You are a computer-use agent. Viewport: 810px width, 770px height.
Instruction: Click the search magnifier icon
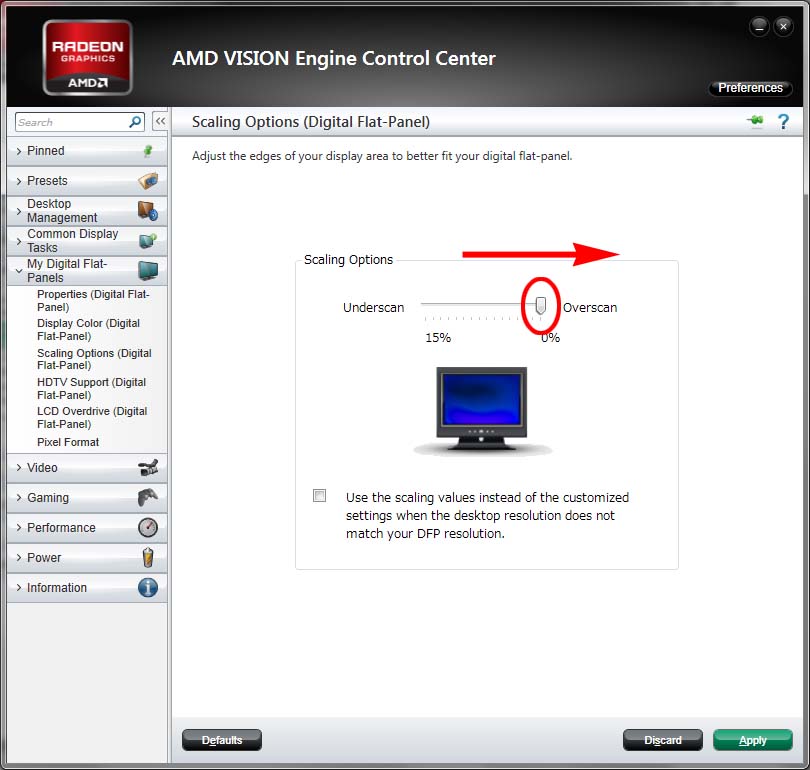pos(136,122)
